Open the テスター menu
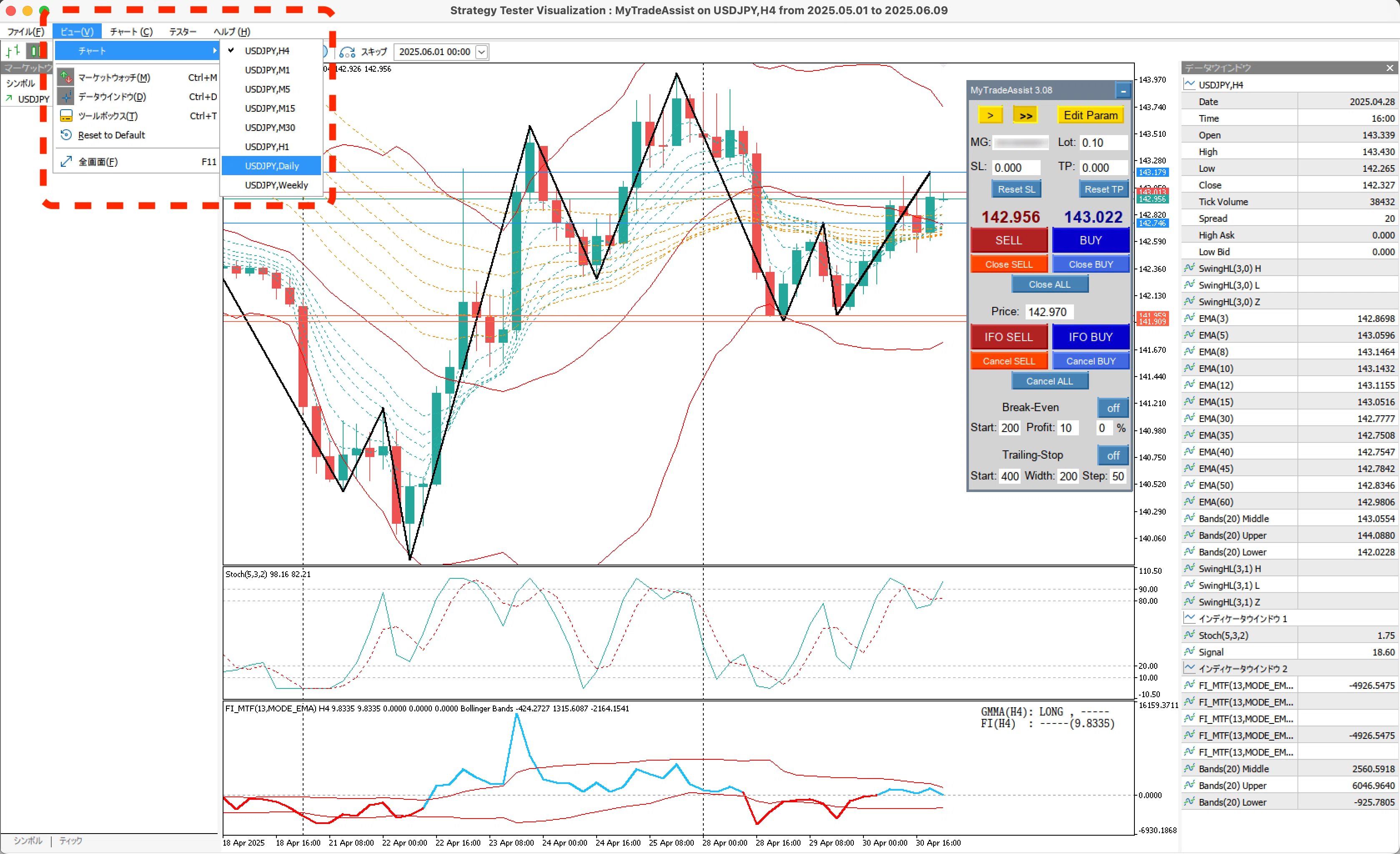This screenshot has width=1400, height=854. tap(182, 32)
